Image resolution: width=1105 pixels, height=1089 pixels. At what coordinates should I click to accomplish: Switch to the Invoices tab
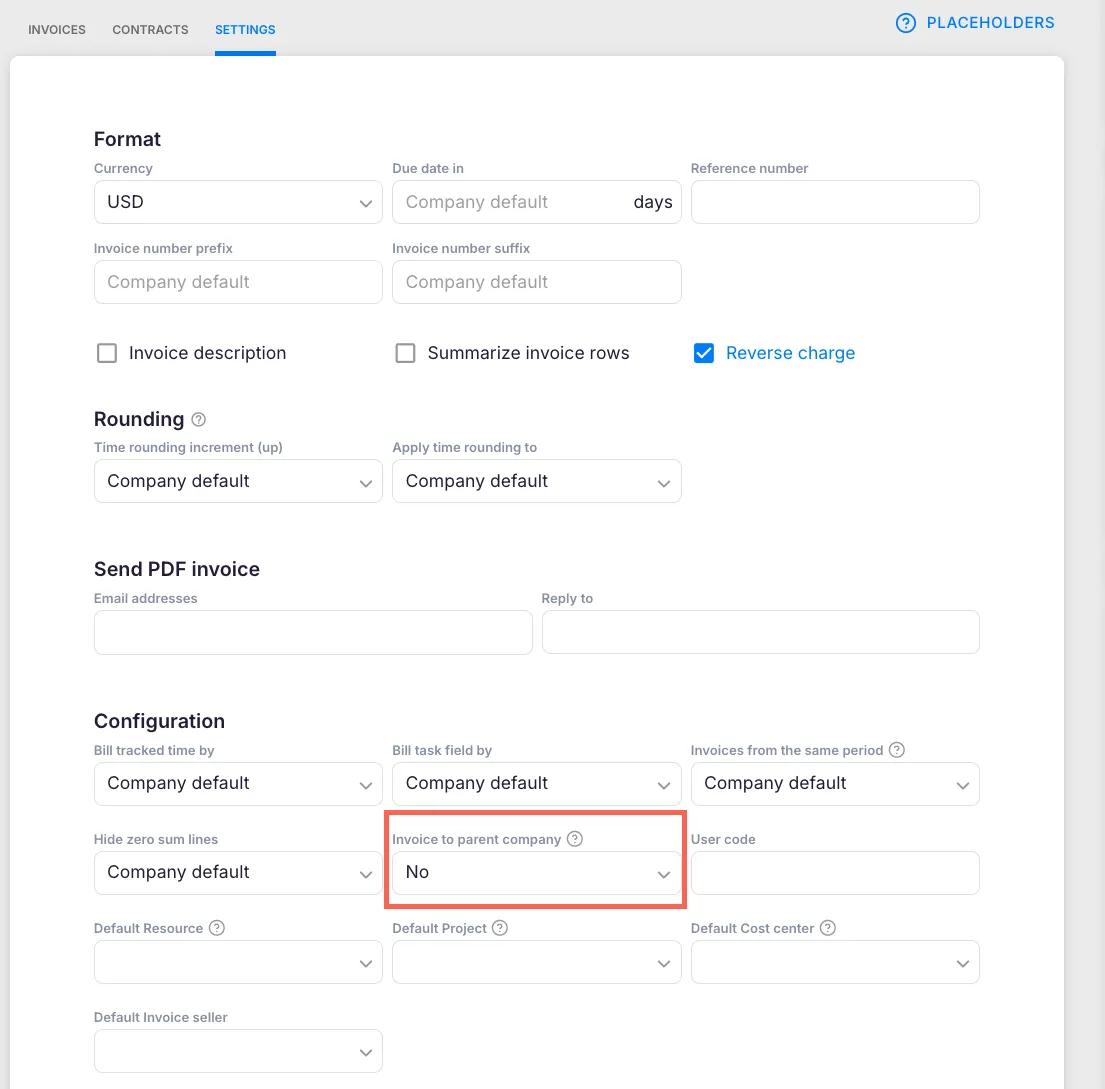click(57, 30)
